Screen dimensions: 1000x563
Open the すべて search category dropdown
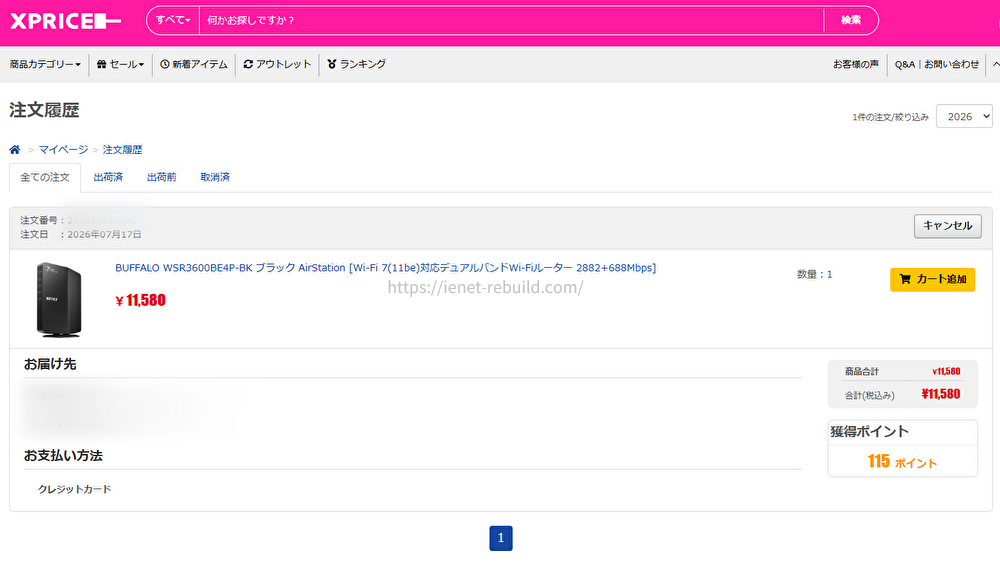[x=173, y=20]
